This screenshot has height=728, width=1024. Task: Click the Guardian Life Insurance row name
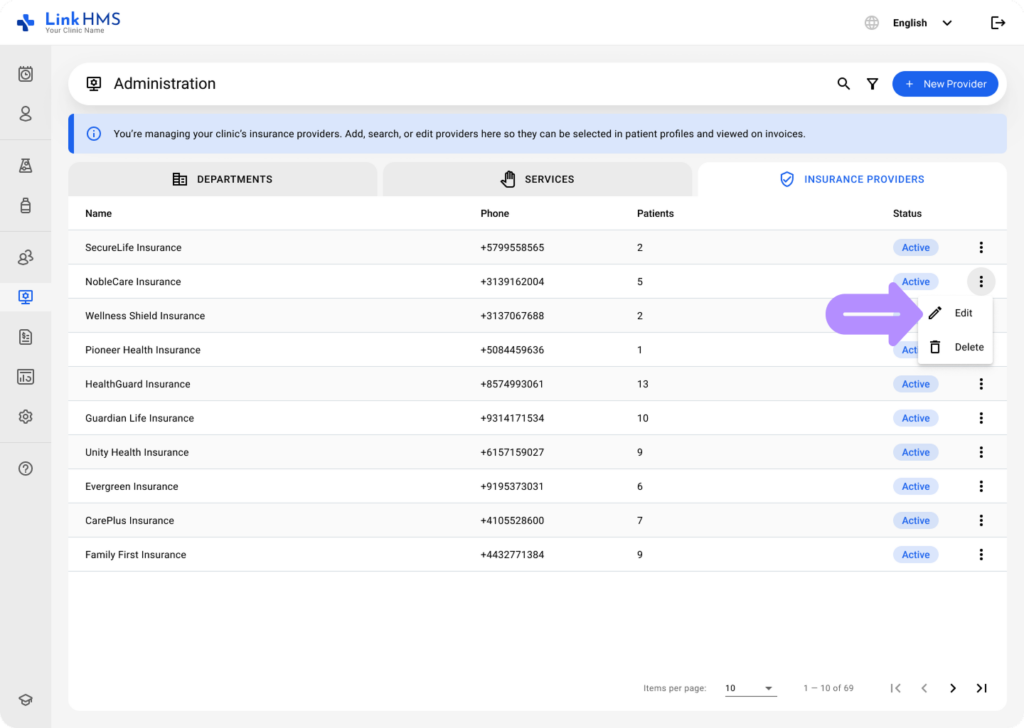click(139, 418)
